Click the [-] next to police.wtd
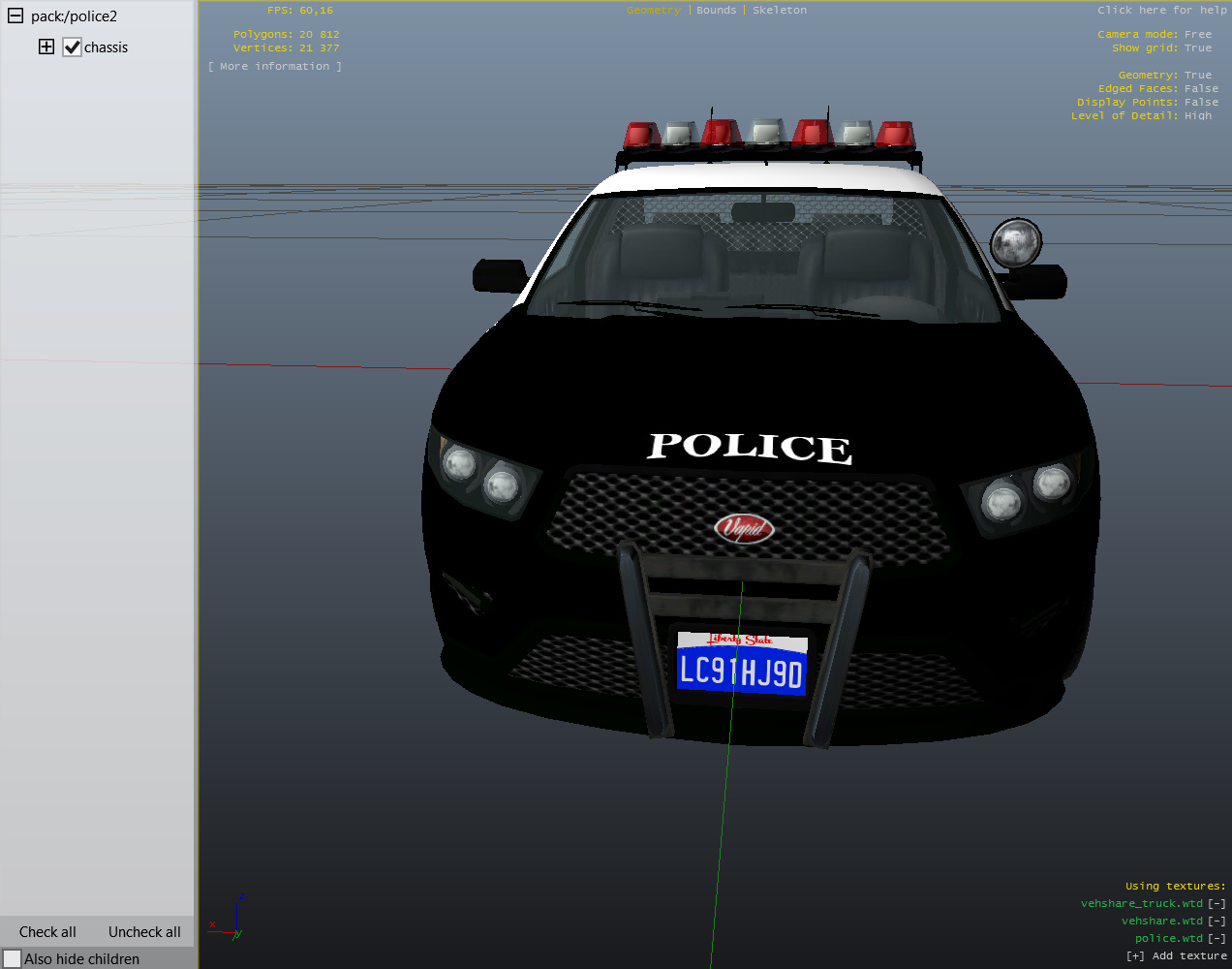 pyautogui.click(x=1217, y=938)
